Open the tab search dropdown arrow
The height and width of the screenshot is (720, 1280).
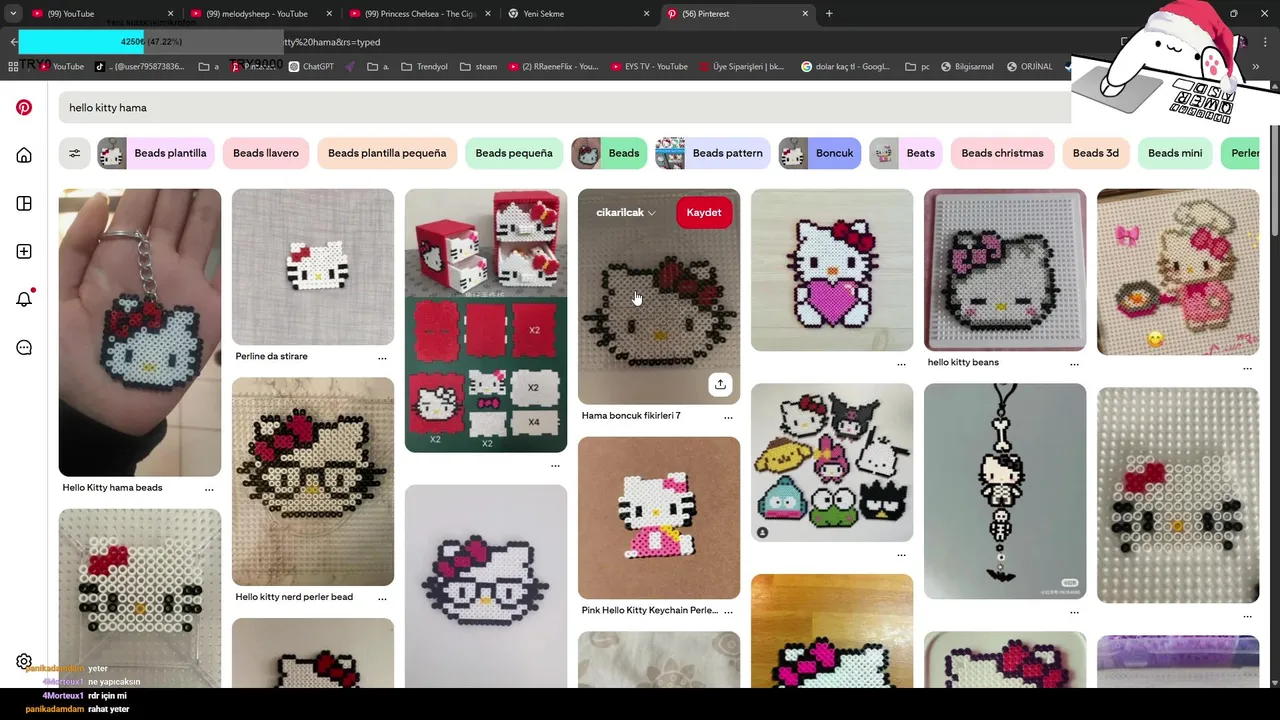click(x=13, y=14)
